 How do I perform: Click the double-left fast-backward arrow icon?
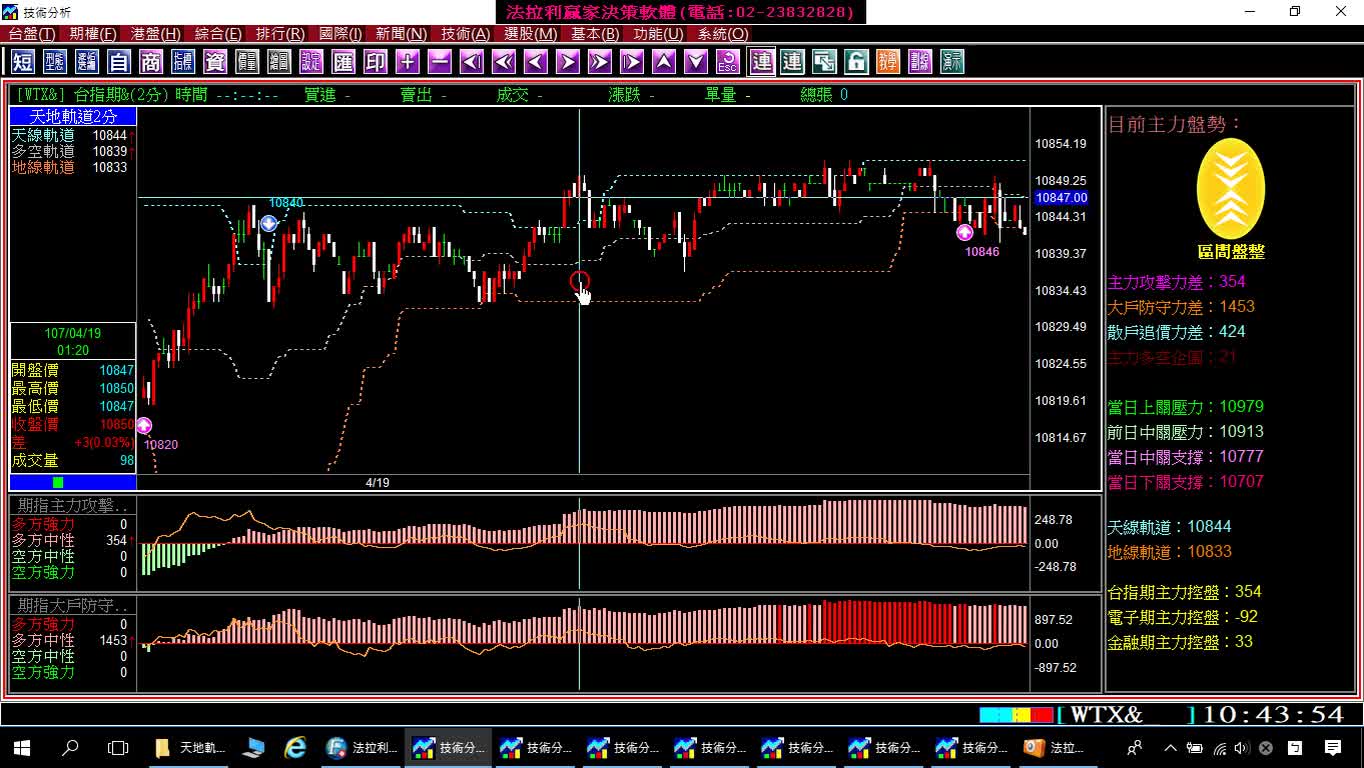[x=503, y=62]
